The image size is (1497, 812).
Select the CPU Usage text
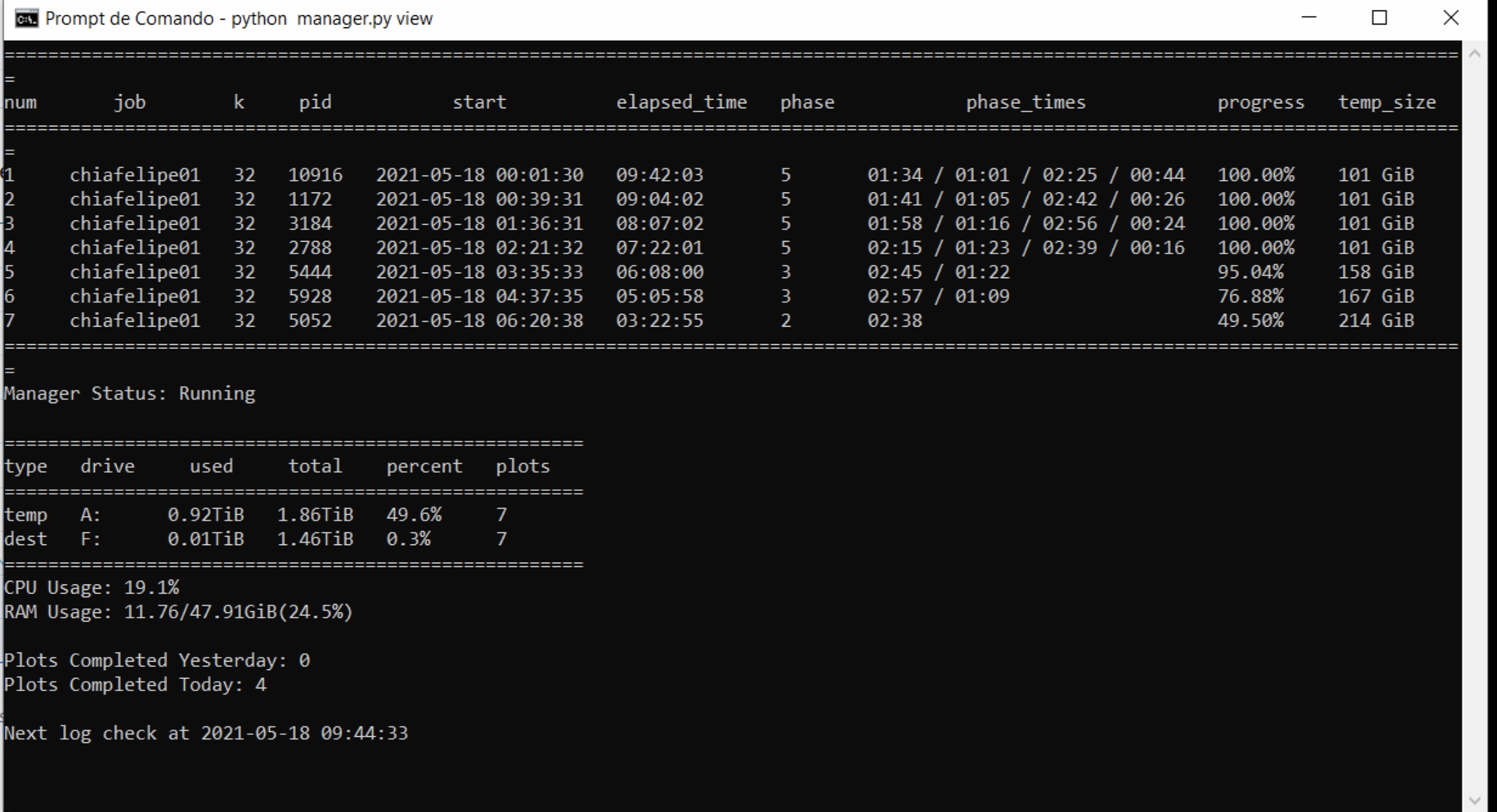coord(90,587)
